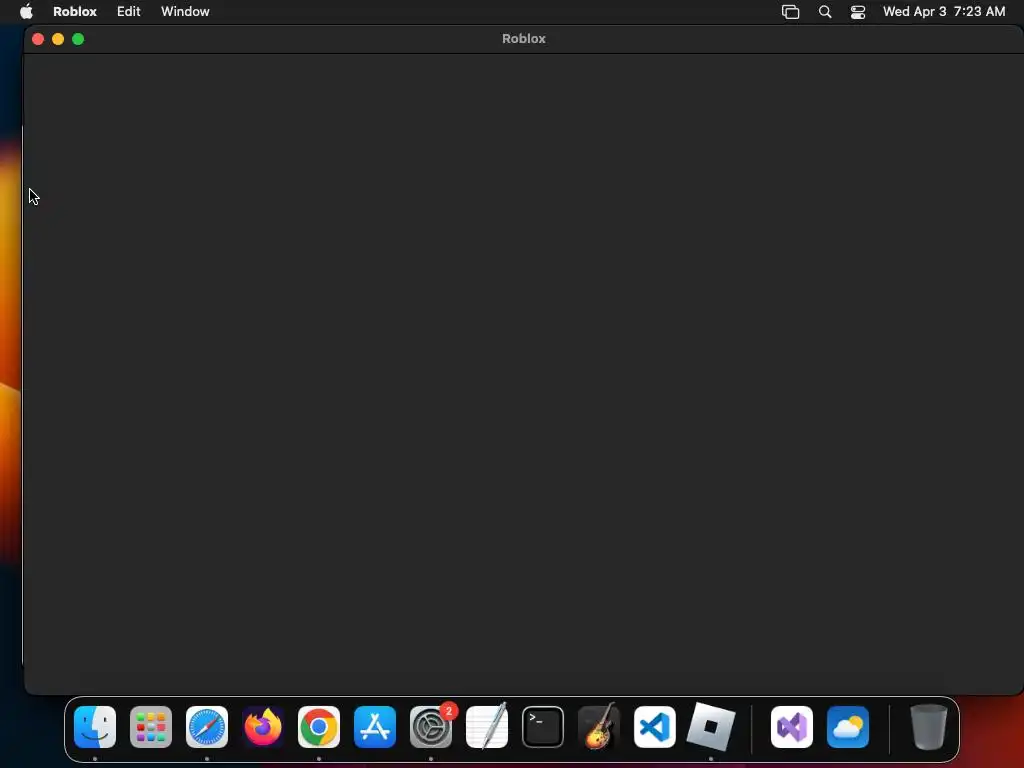Open Finder from the Dock

pyautogui.click(x=95, y=727)
